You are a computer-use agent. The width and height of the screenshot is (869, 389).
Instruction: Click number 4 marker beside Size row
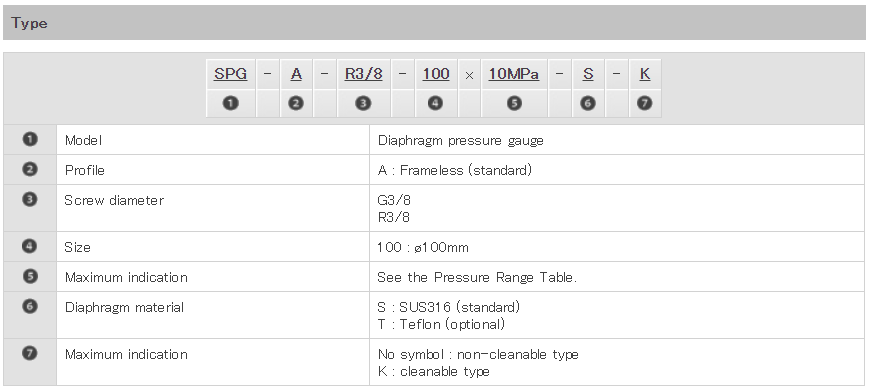click(30, 246)
